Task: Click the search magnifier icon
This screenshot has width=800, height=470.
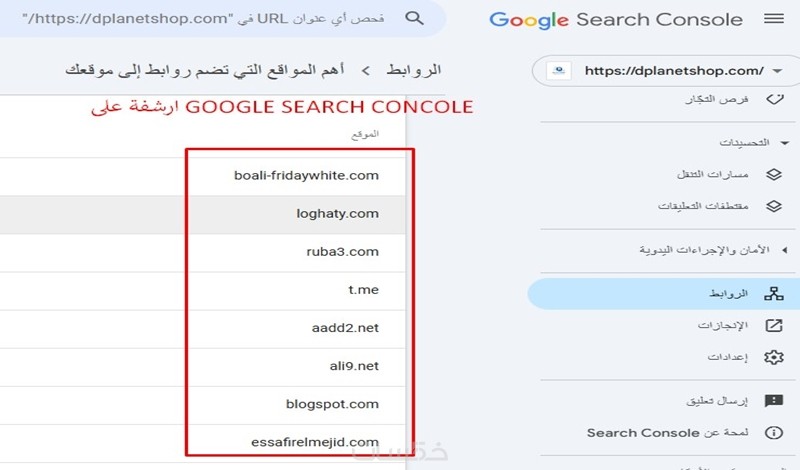Action: [x=414, y=19]
